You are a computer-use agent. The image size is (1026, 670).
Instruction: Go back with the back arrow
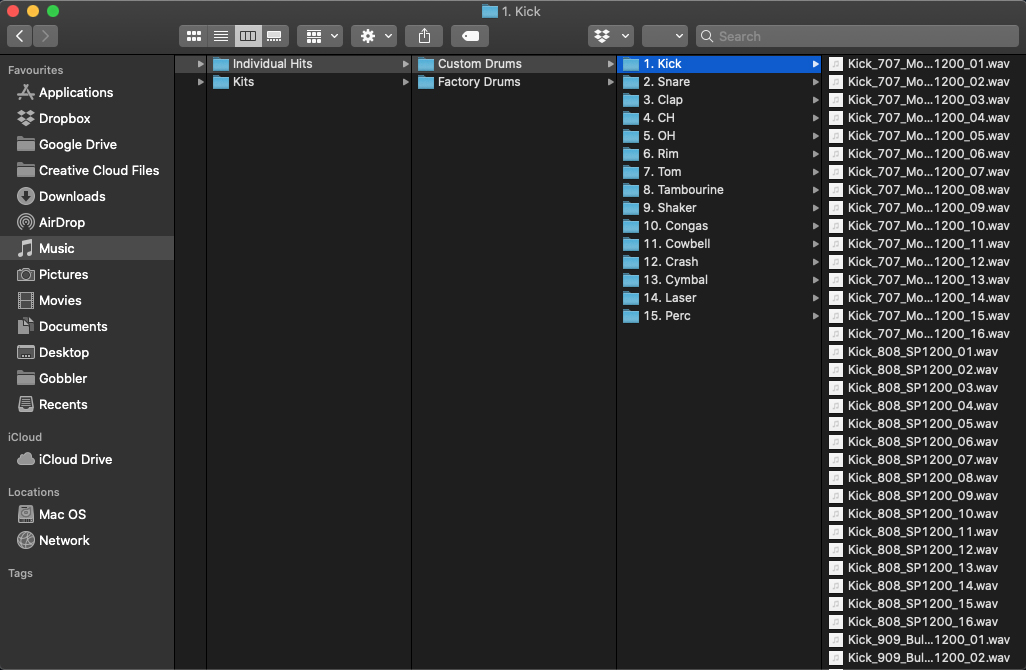click(20, 36)
